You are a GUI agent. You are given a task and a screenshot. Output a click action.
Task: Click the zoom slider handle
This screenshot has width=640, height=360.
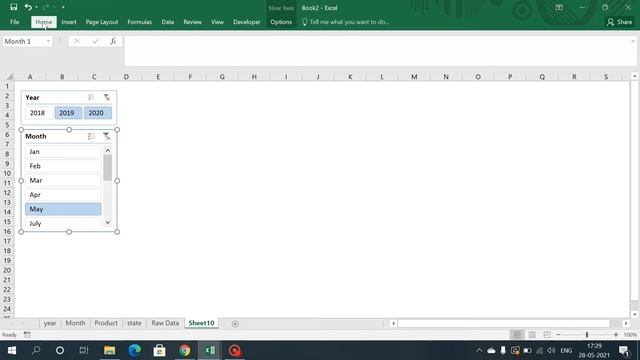587,335
